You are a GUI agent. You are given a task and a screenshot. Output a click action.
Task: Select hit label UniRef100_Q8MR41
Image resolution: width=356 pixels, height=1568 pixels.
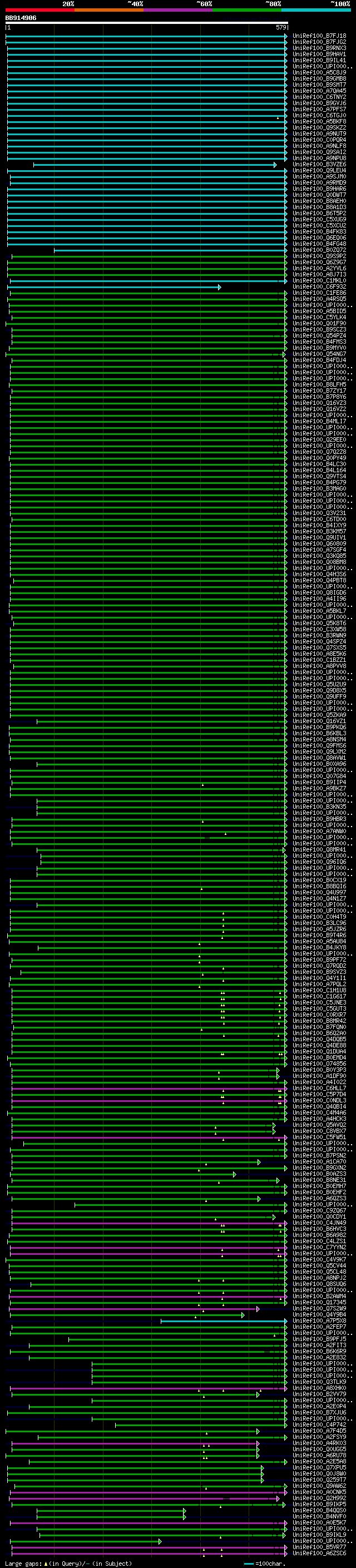coord(319,850)
